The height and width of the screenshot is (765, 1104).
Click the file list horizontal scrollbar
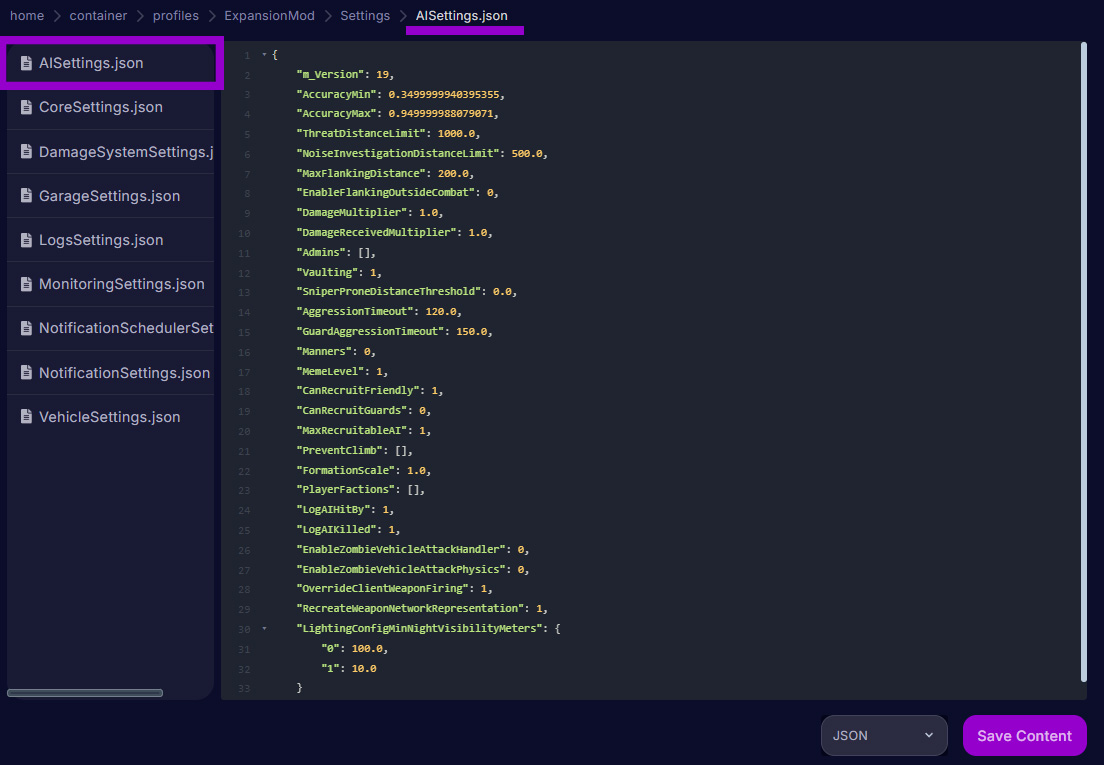[85, 692]
